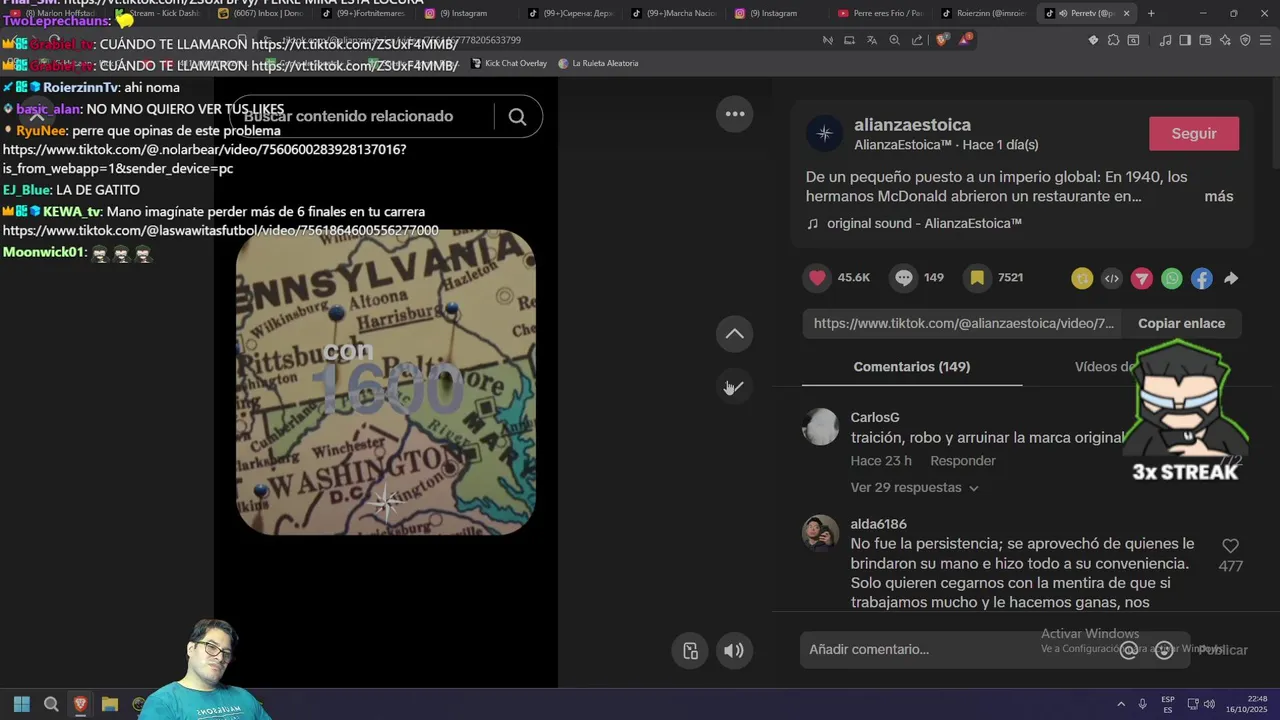Like the video with the heart icon
The image size is (1280, 720).
[x=818, y=278]
